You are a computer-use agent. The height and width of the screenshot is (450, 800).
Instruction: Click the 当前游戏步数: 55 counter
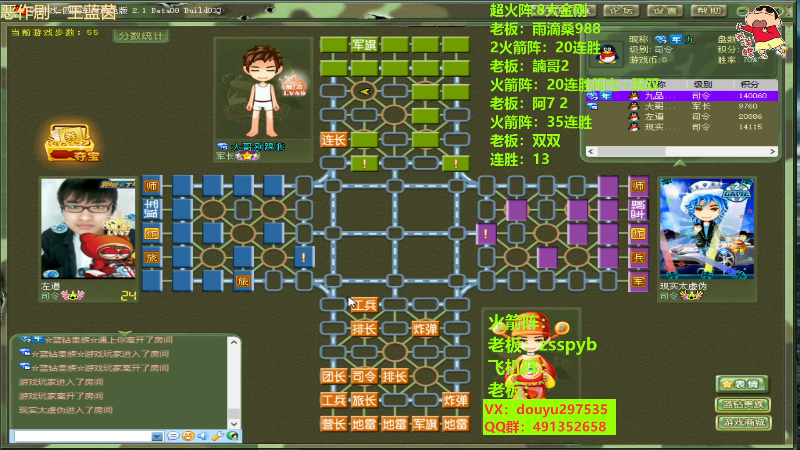pos(55,32)
